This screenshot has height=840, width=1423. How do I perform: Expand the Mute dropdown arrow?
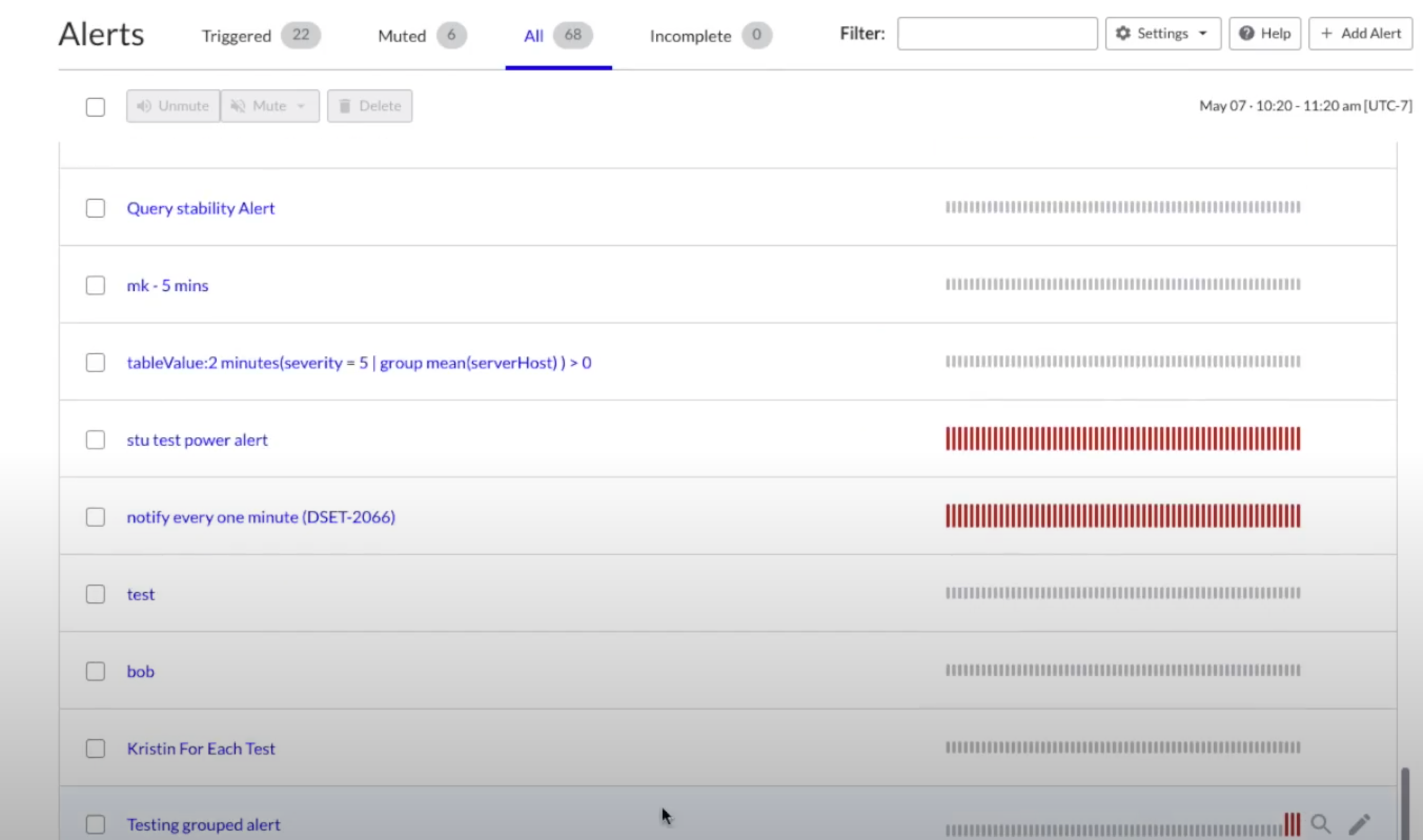(301, 106)
